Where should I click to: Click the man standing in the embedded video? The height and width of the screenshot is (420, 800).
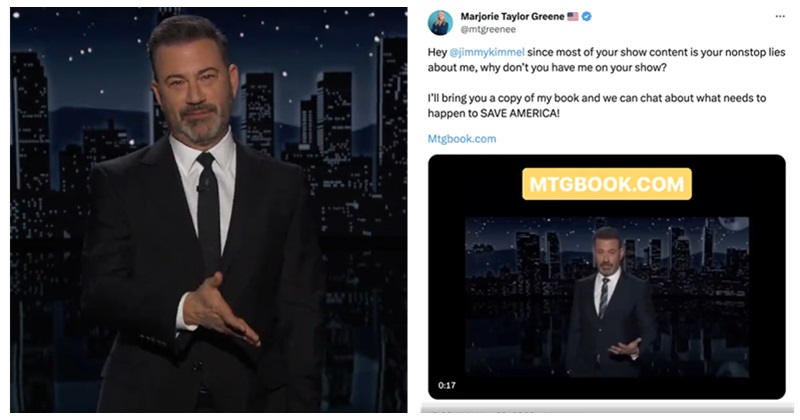608,302
